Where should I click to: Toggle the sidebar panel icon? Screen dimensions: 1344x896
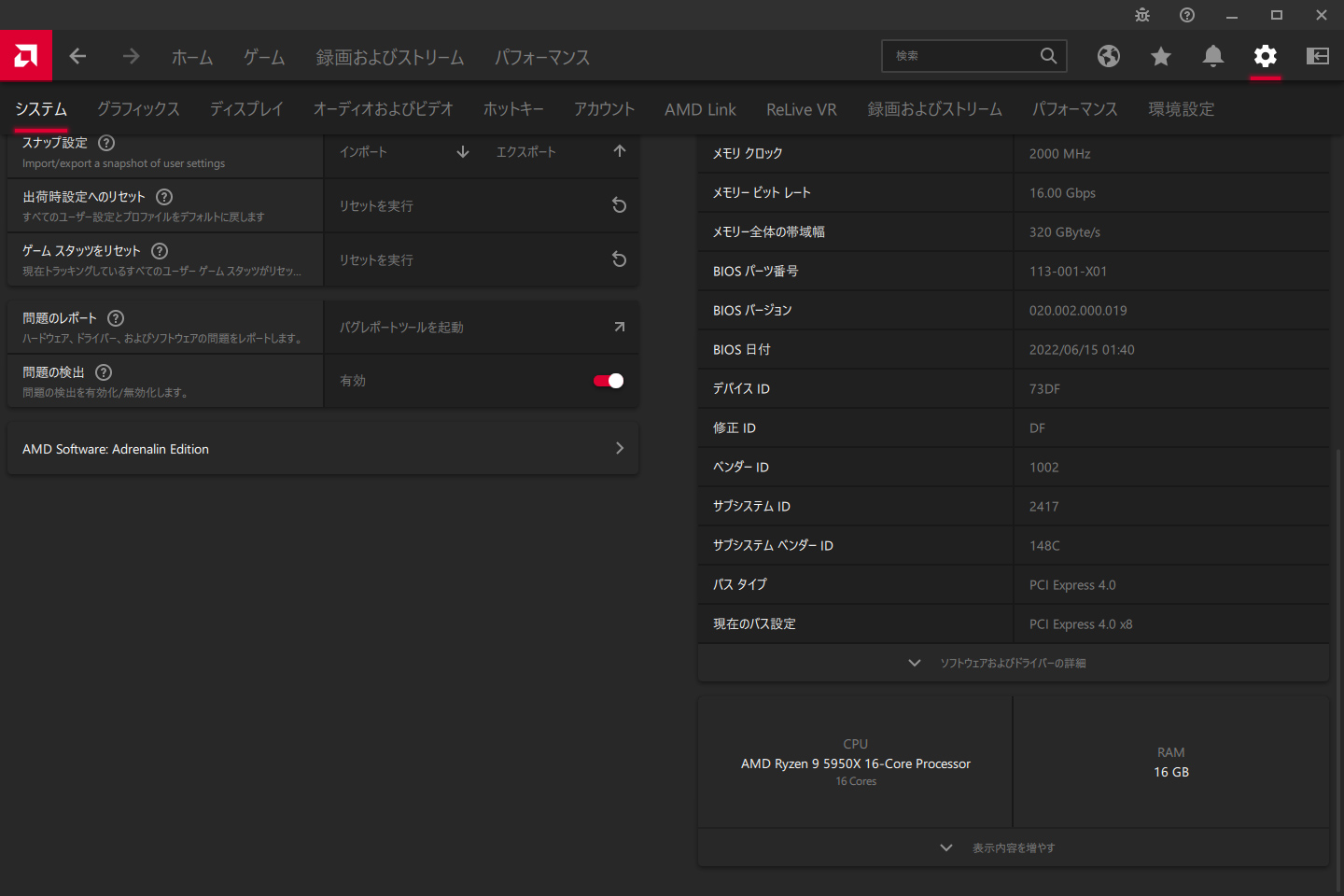(x=1318, y=57)
